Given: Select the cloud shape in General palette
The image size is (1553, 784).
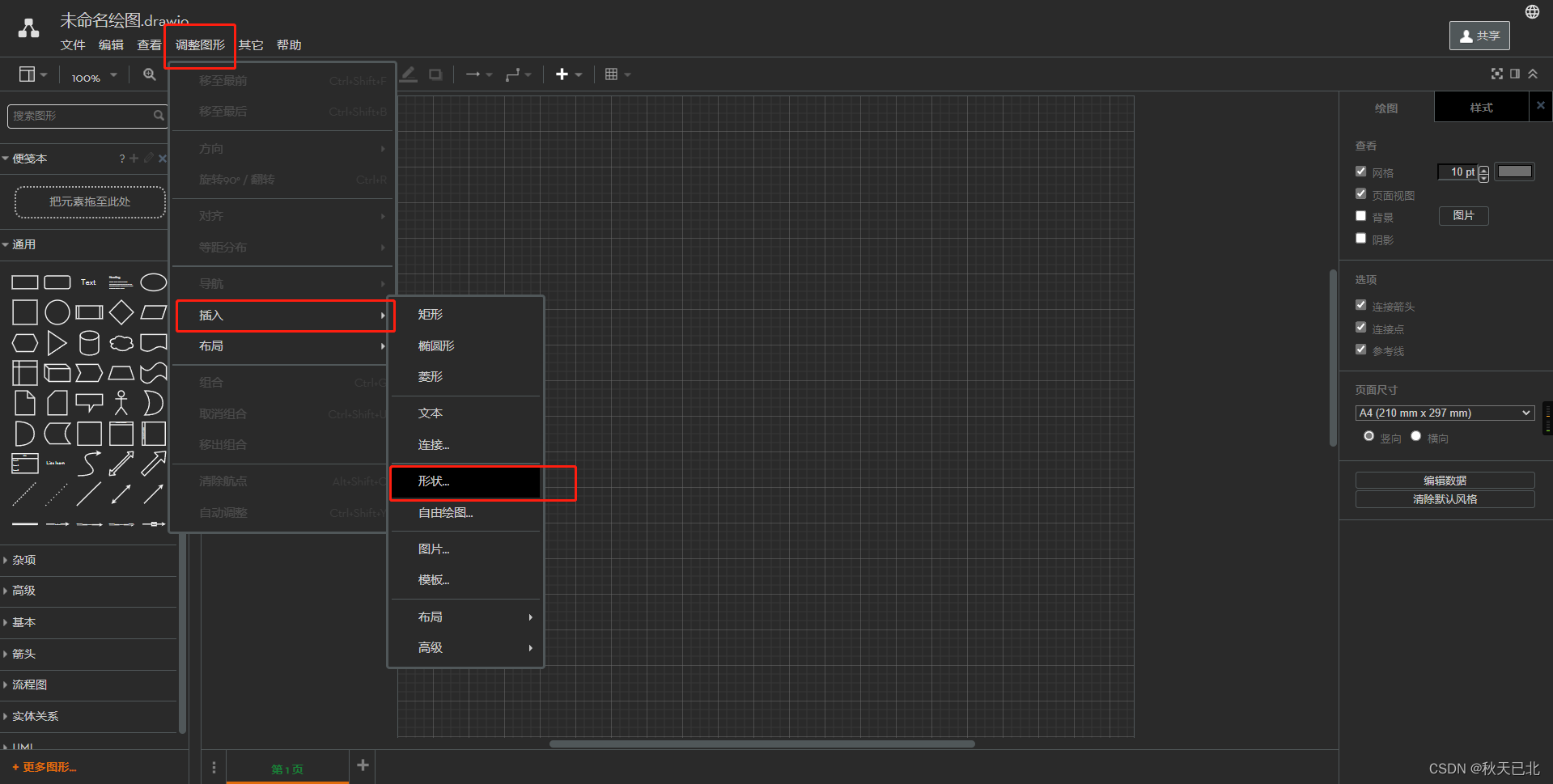Looking at the screenshot, I should (121, 343).
